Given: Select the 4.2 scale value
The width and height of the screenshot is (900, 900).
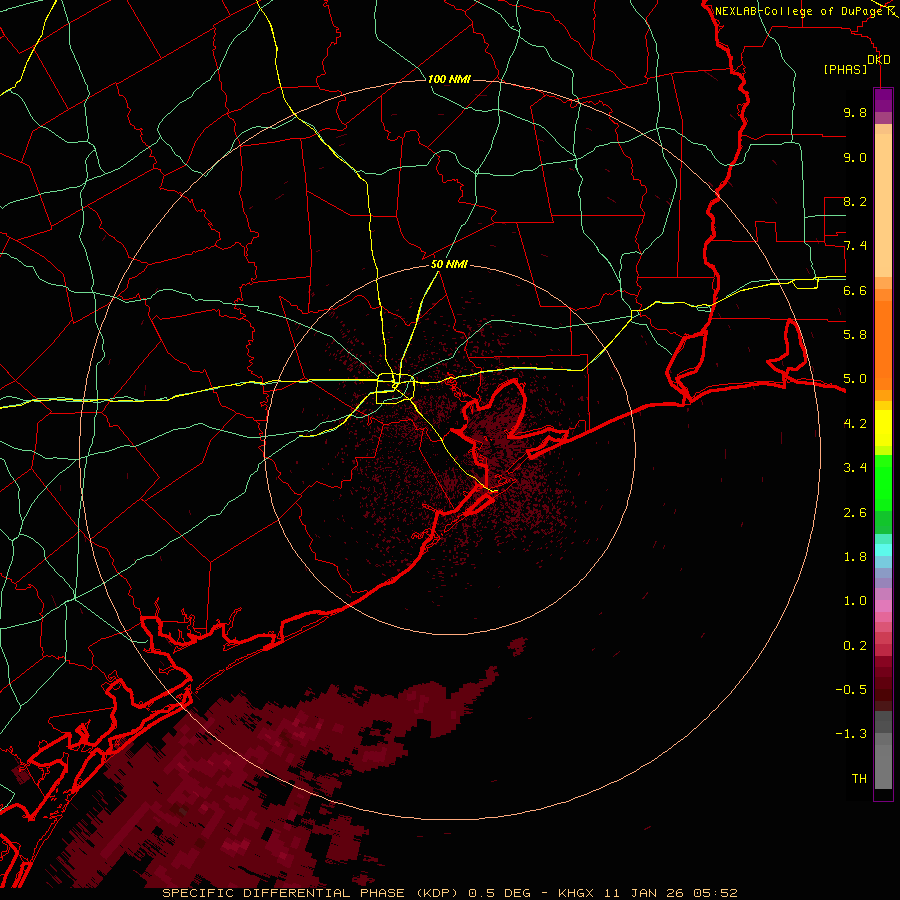Looking at the screenshot, I should coord(855,424).
